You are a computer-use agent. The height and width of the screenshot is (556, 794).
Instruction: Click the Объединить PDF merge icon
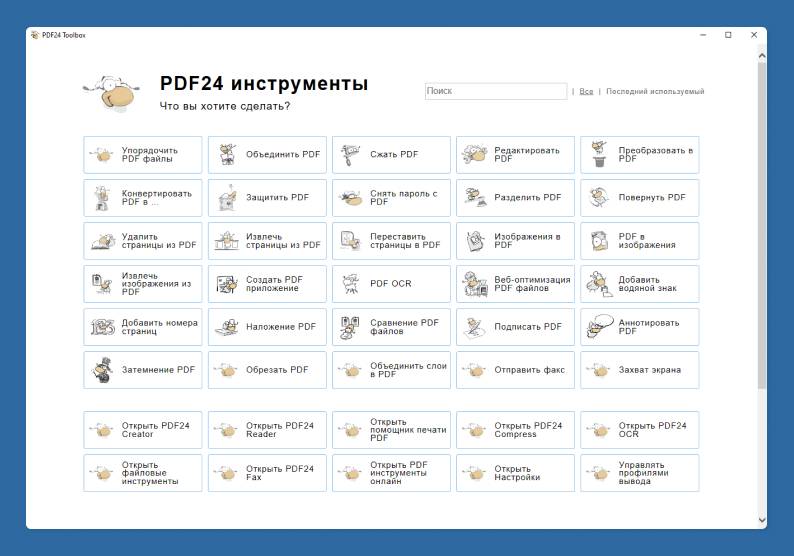point(227,155)
